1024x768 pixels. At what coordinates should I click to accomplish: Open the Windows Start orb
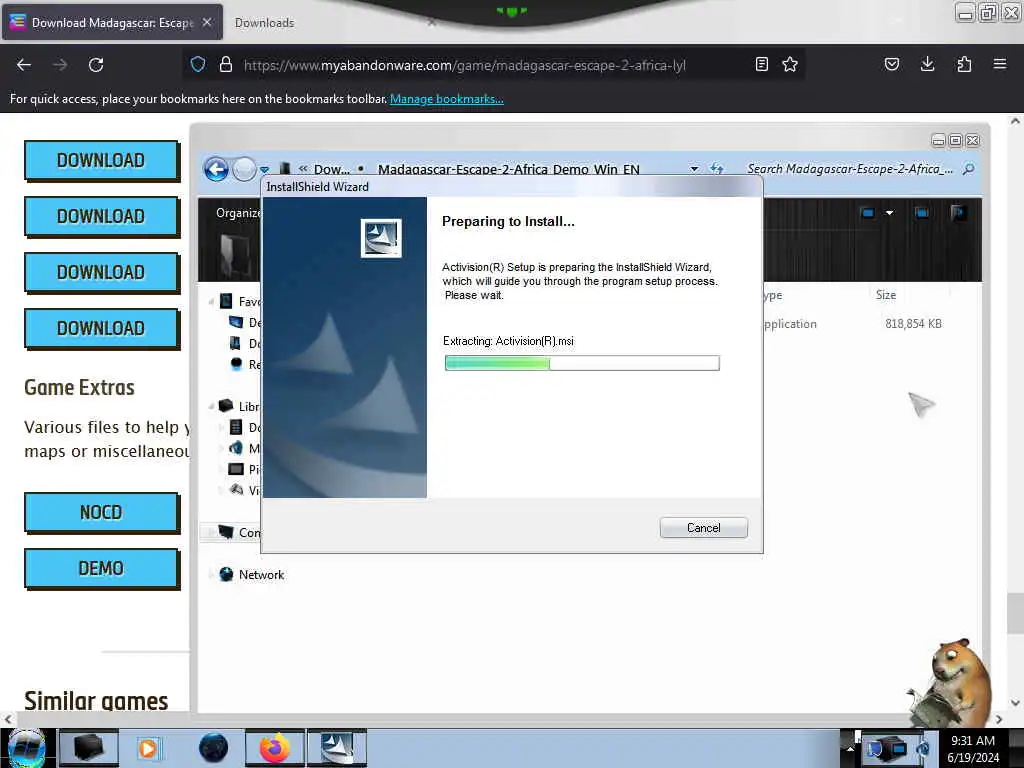point(25,748)
